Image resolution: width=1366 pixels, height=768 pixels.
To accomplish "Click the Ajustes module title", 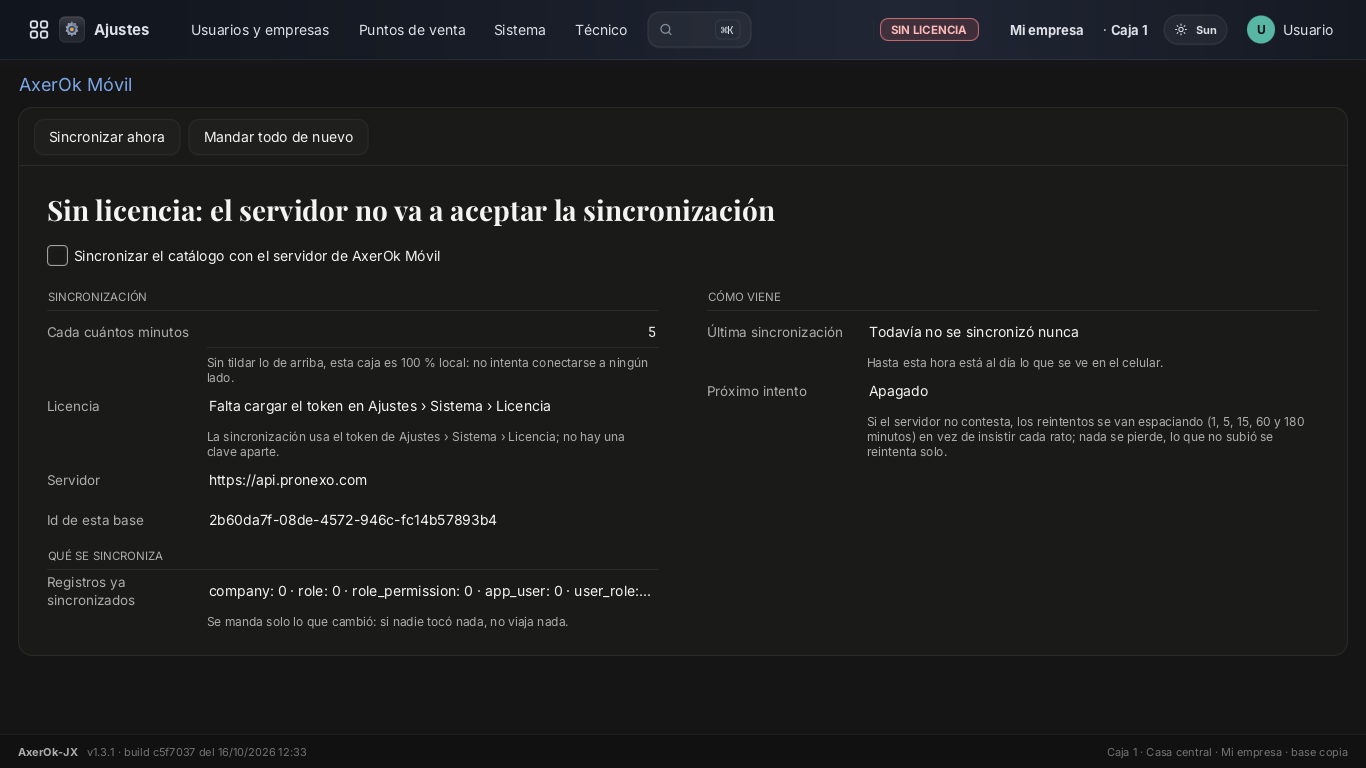I will (x=122, y=30).
